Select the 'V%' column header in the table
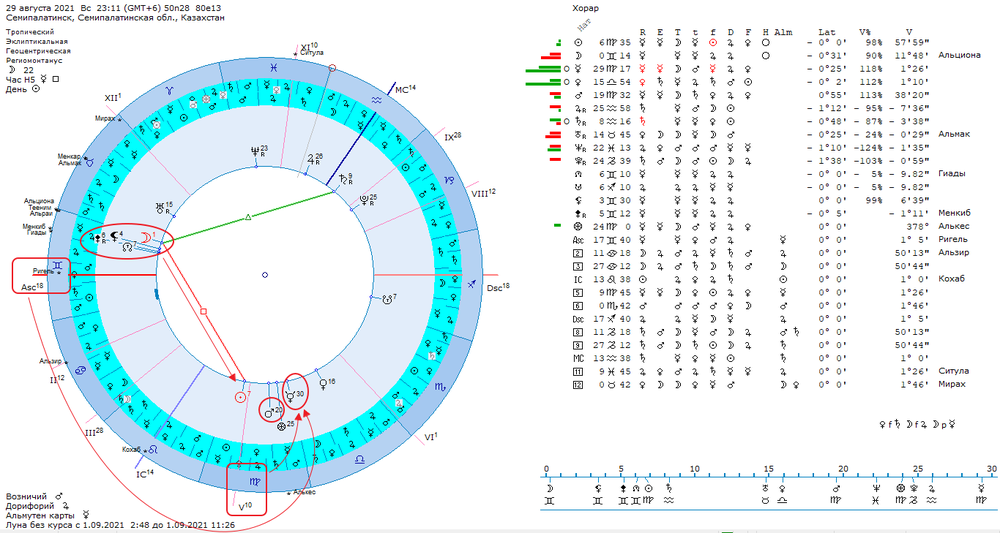Screen dimensions: 1000x533 865,32
